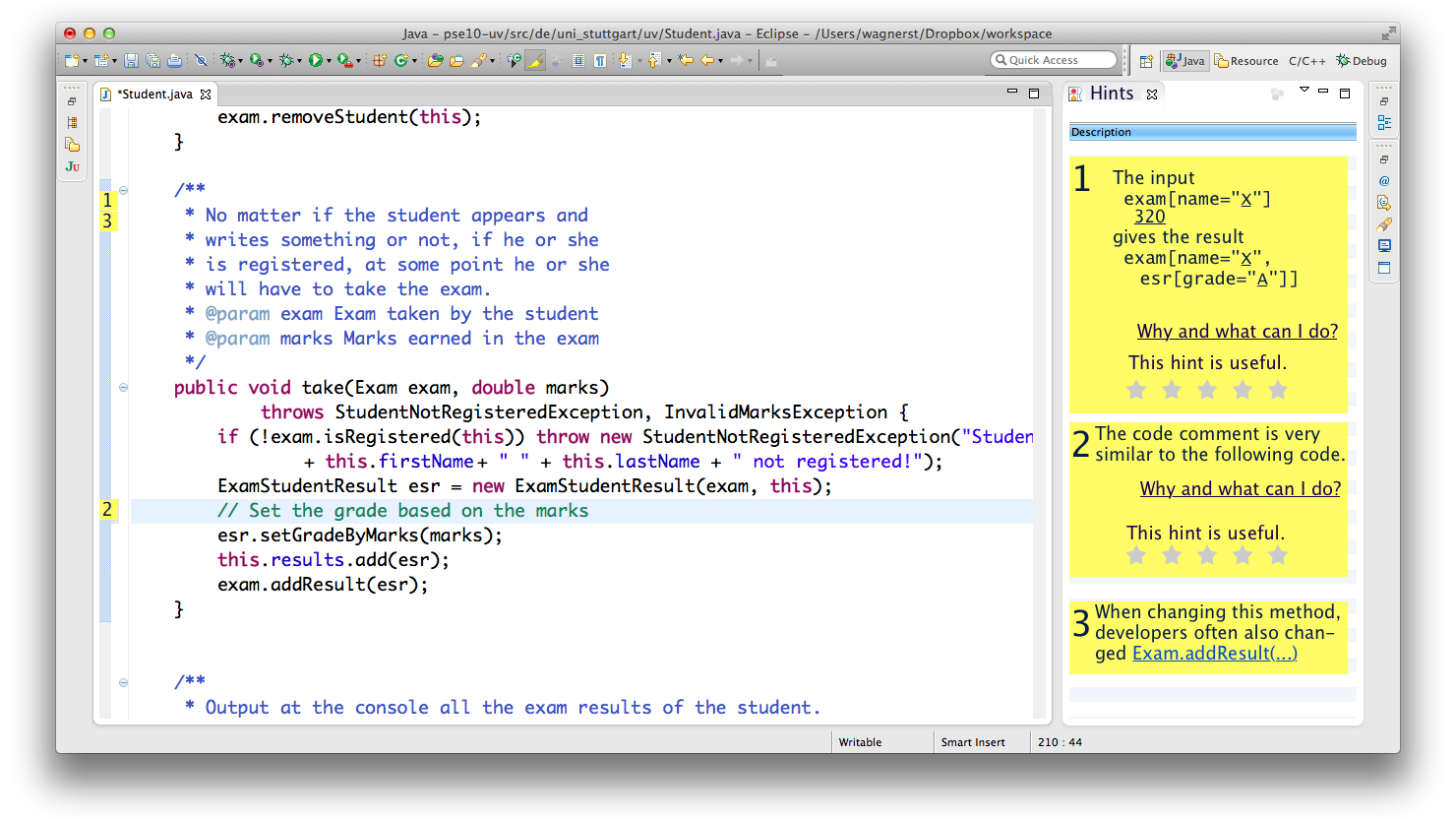The width and height of the screenshot is (1456, 819).
Task: Open the Exam.addResult(...) link in hint 3
Action: click(1215, 653)
